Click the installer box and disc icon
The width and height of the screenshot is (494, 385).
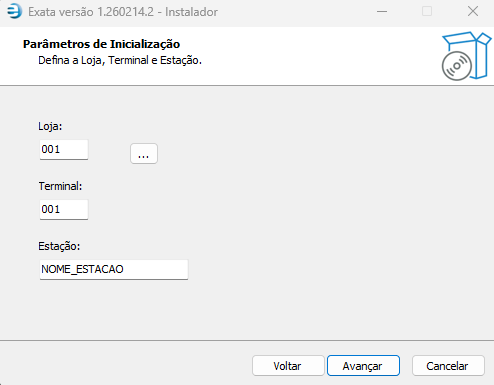[x=466, y=56]
